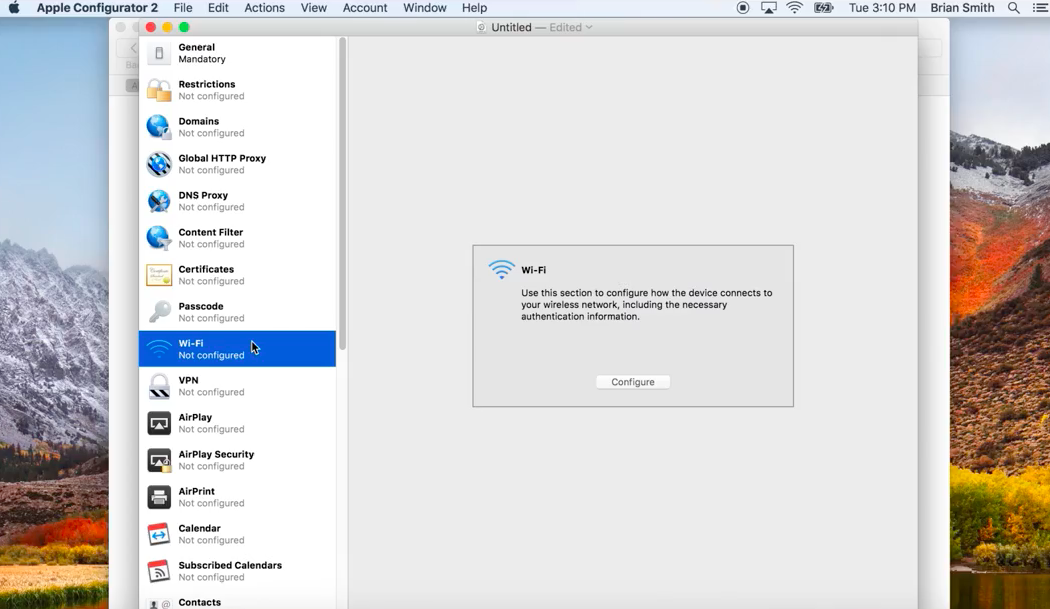Click the Untitled document title
The image size is (1050, 609).
pos(511,27)
